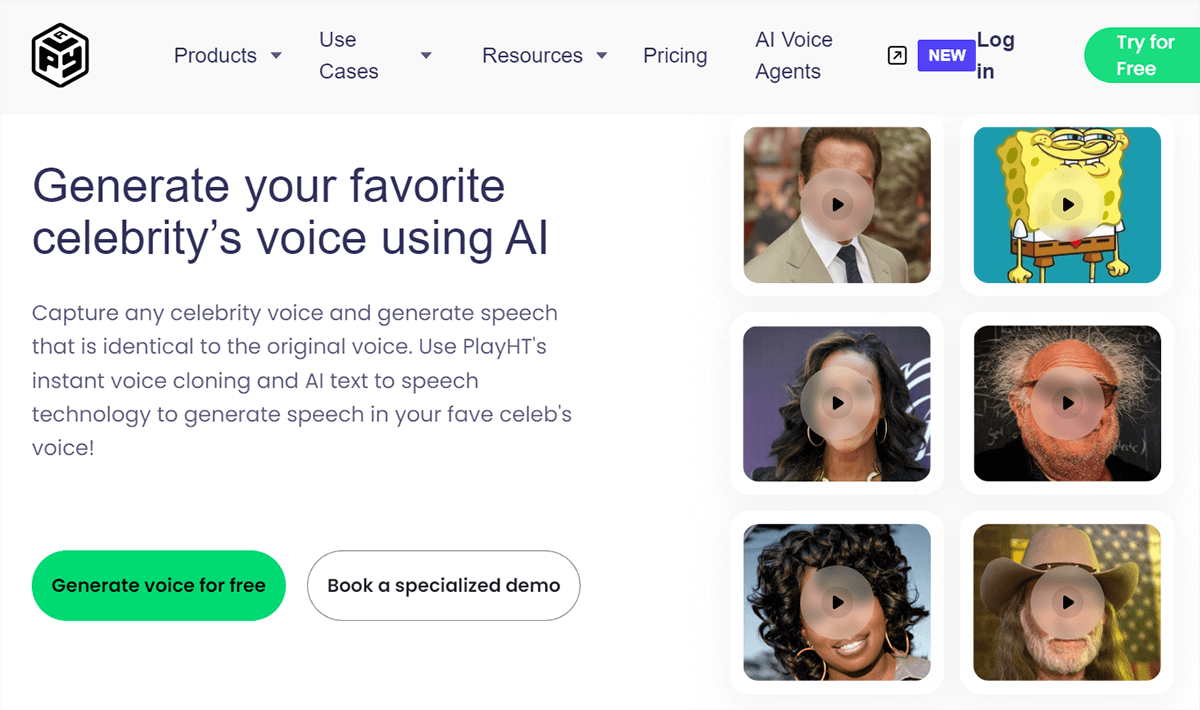
Task: Click the external link arrow icon
Action: coord(897,56)
